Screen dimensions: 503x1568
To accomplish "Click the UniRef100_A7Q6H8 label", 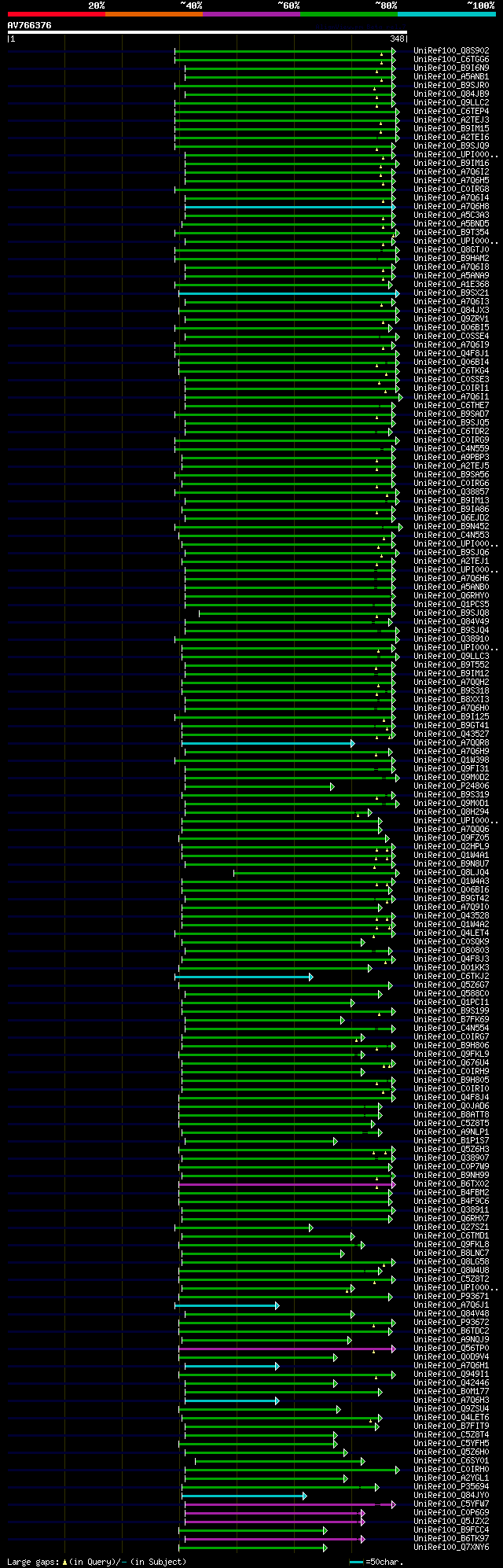I will 451,206.
